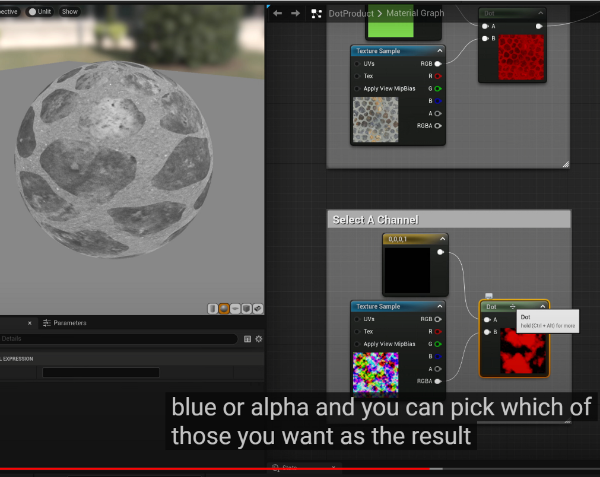
Task: Click UVs input pin on cobblestone Texture Sample
Action: [357, 64]
